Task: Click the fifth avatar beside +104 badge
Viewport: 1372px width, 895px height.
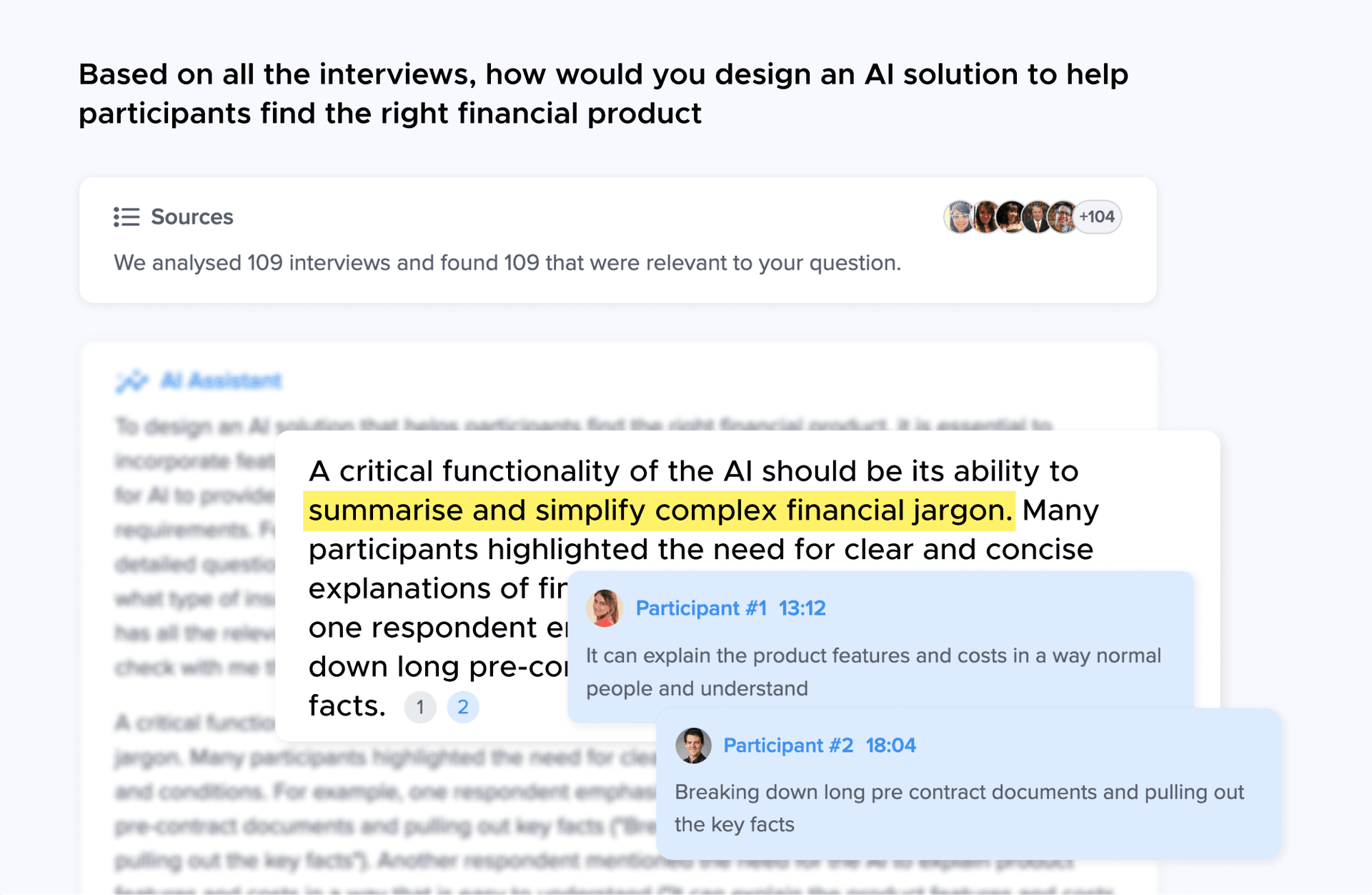Action: point(1063,217)
